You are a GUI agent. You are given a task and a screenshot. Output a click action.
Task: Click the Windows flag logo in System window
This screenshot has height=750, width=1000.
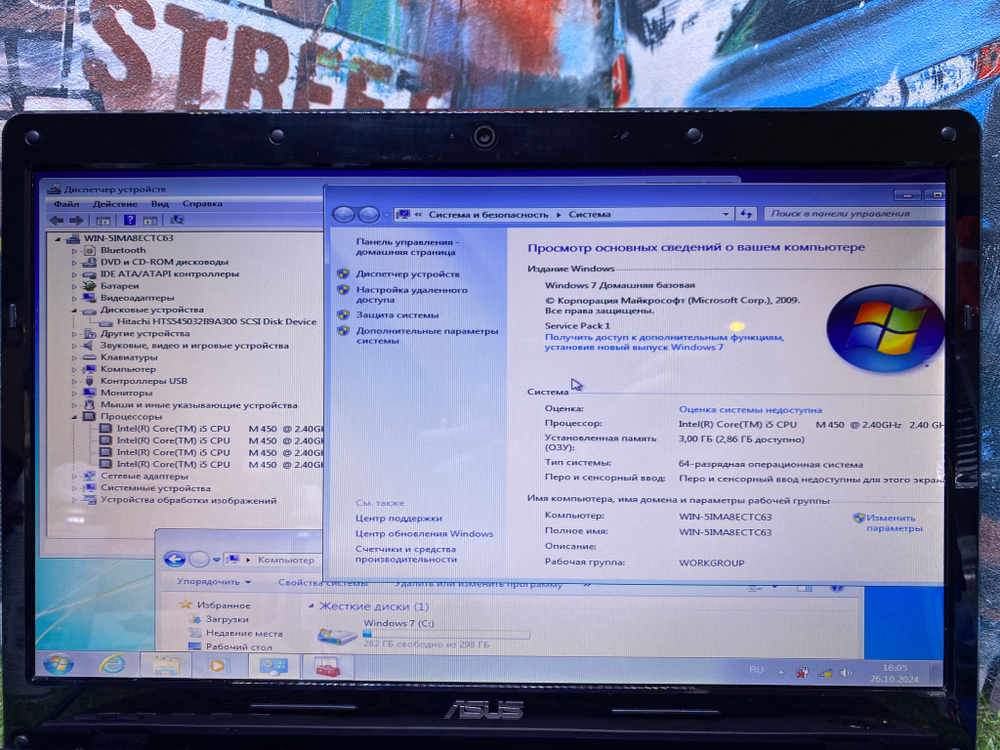tap(886, 325)
